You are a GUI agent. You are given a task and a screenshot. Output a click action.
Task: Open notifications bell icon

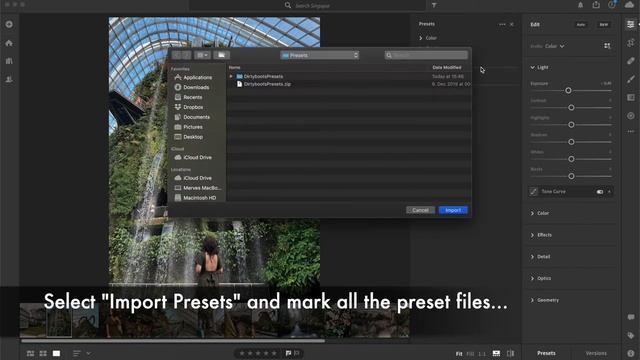[x=580, y=5]
